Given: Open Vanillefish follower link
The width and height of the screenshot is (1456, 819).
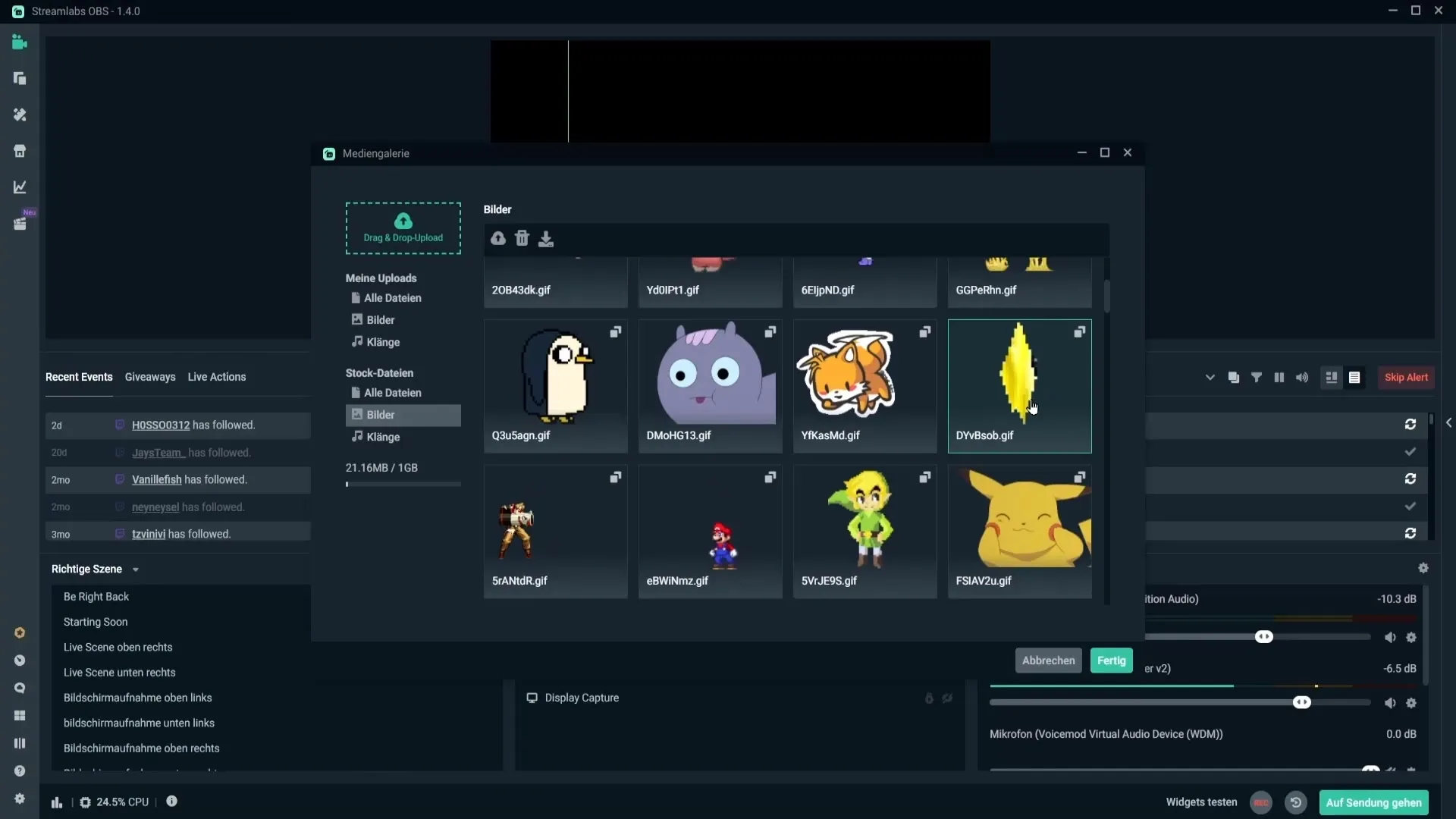Looking at the screenshot, I should tap(156, 480).
